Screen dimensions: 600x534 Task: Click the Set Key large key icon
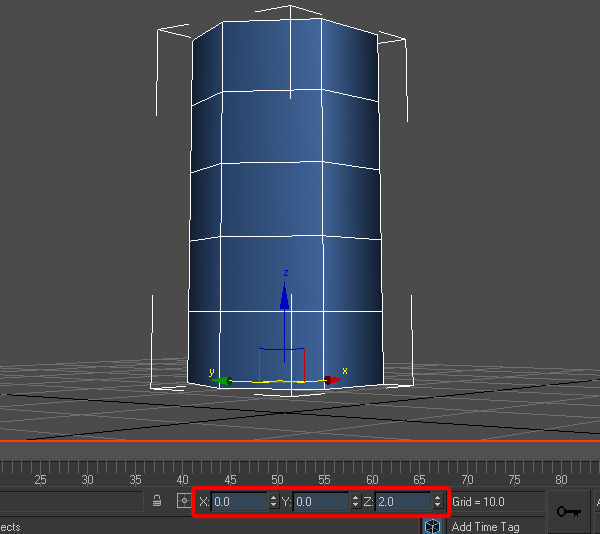[x=569, y=511]
